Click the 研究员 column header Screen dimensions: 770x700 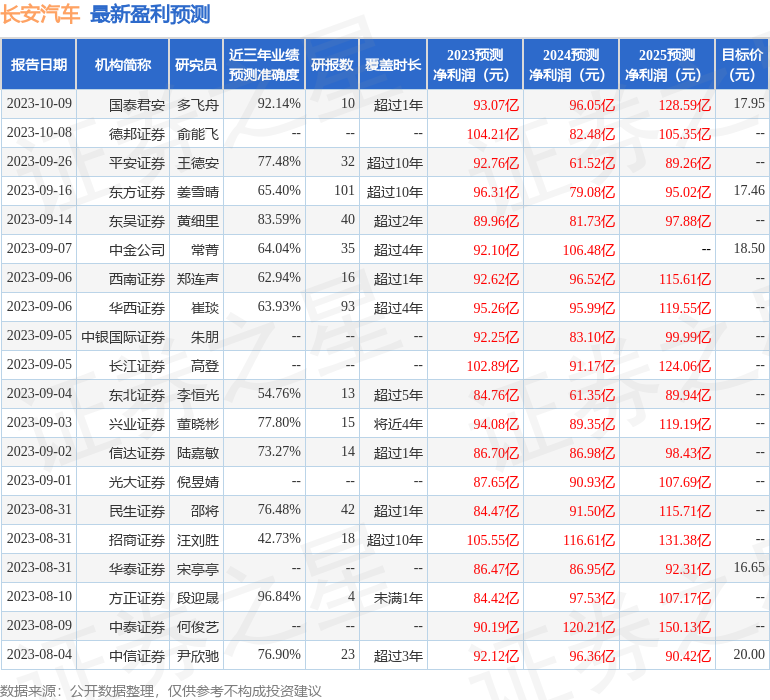tap(196, 64)
